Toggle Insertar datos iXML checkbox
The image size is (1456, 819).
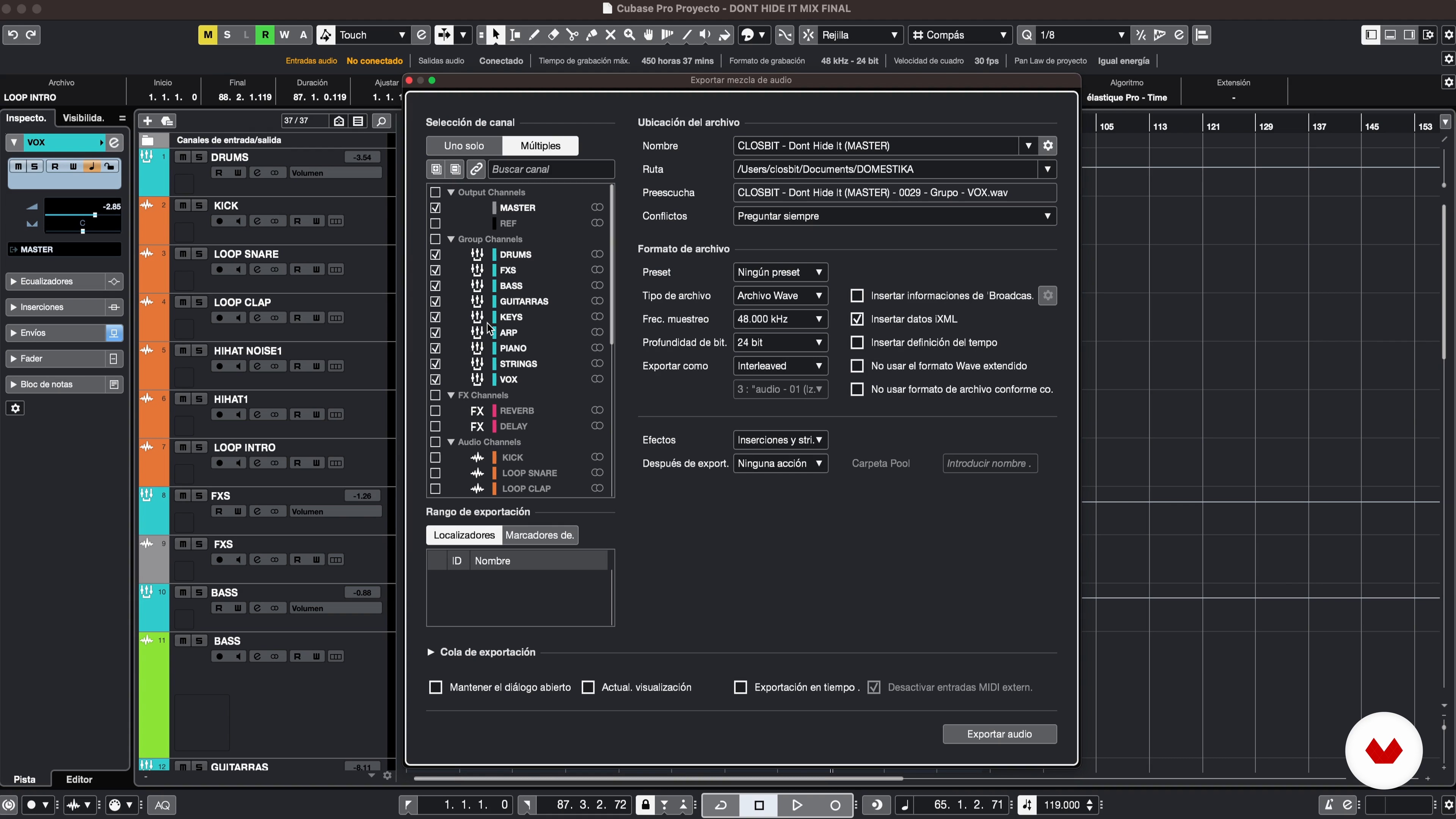857,319
